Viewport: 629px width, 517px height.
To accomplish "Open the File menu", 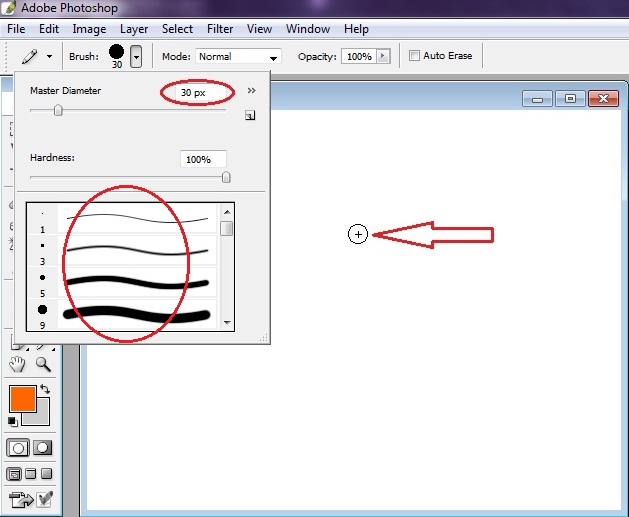I will 16,29.
